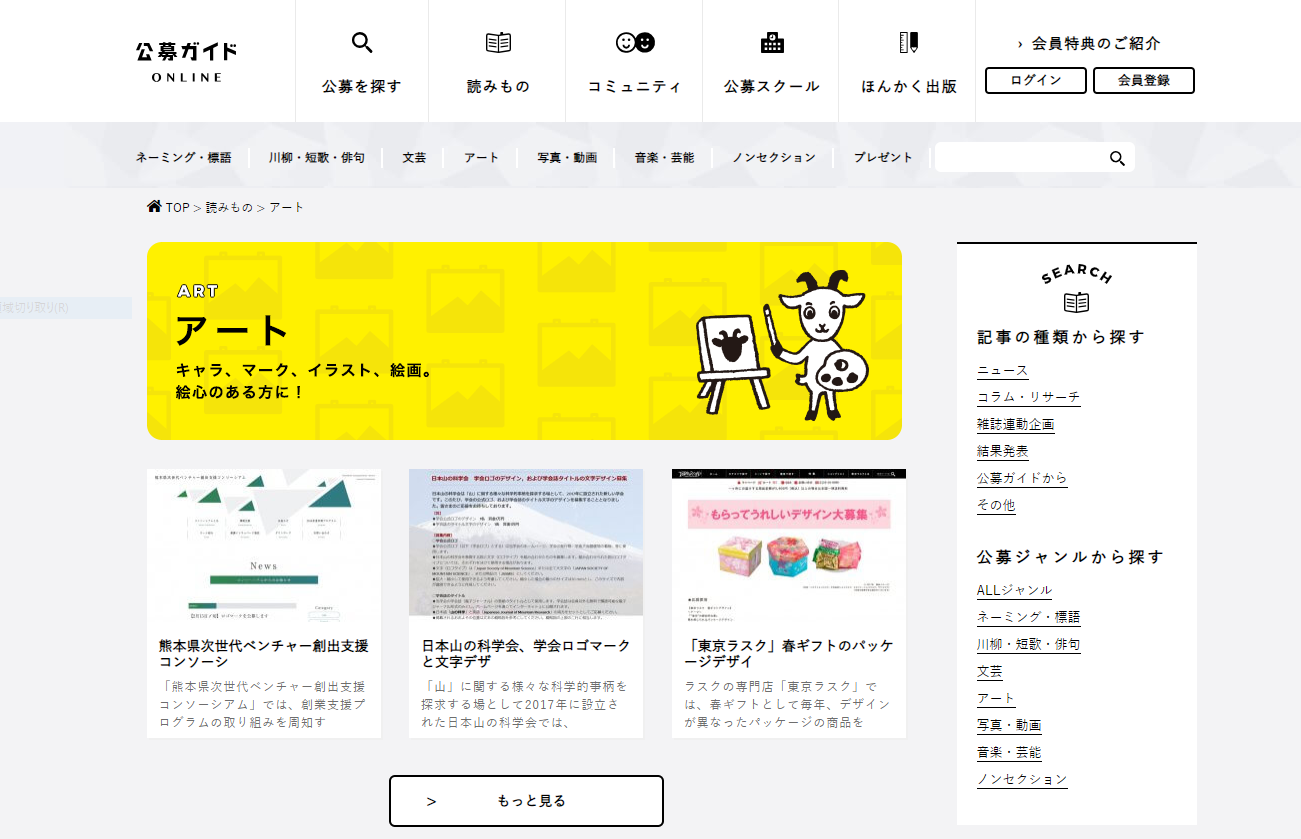Filter articles by 結果発表
The height and width of the screenshot is (839, 1301).
(x=1003, y=451)
